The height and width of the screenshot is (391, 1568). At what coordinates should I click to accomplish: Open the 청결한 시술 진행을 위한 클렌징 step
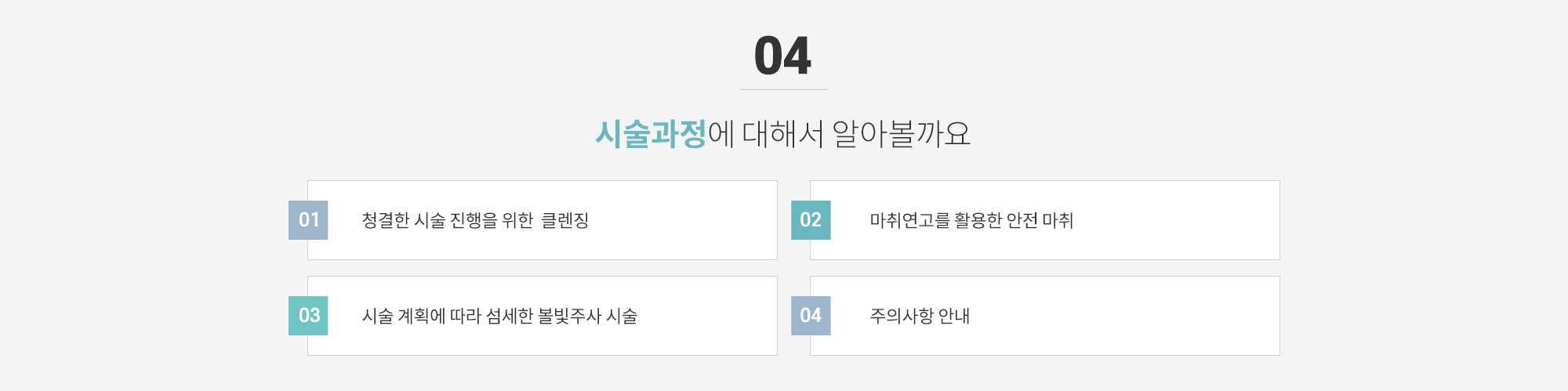[x=475, y=220]
